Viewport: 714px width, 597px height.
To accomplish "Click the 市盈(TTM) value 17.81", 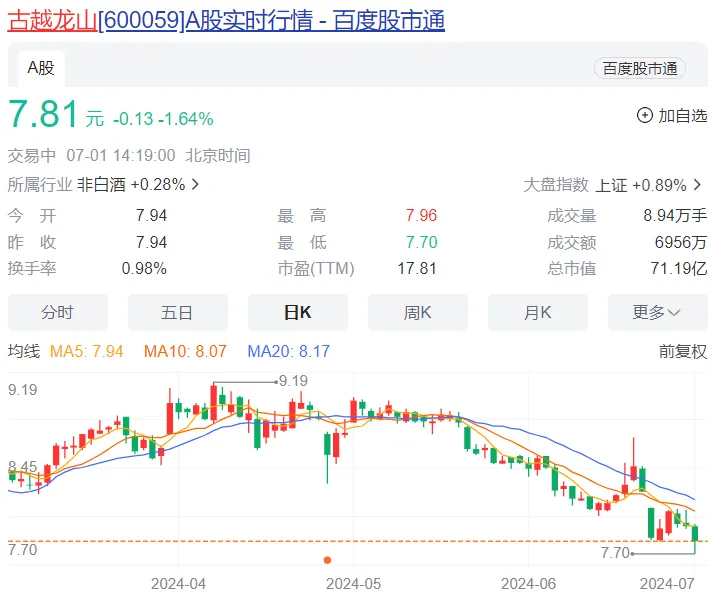I will coord(417,269).
